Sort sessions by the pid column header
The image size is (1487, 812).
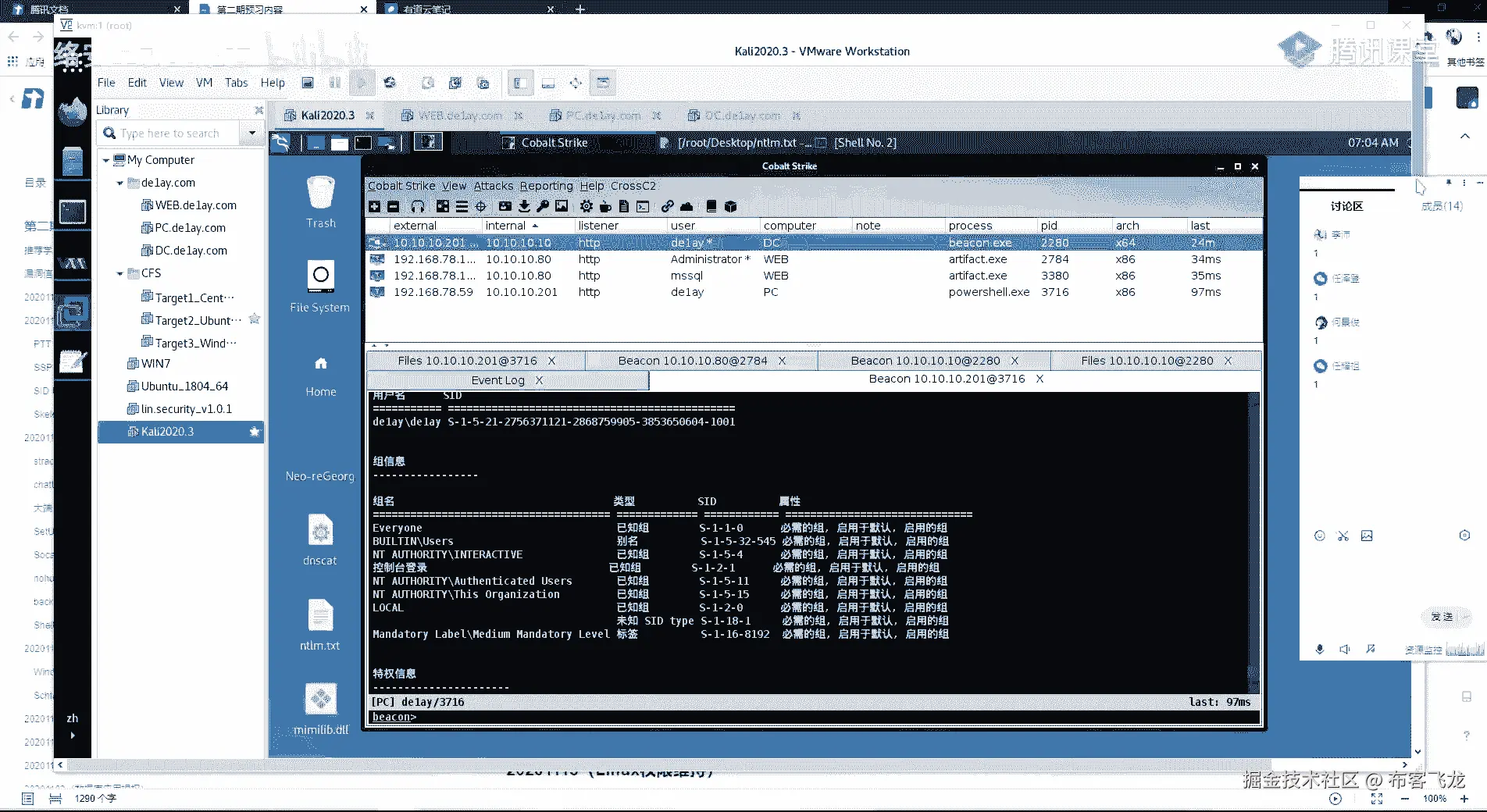point(1075,226)
